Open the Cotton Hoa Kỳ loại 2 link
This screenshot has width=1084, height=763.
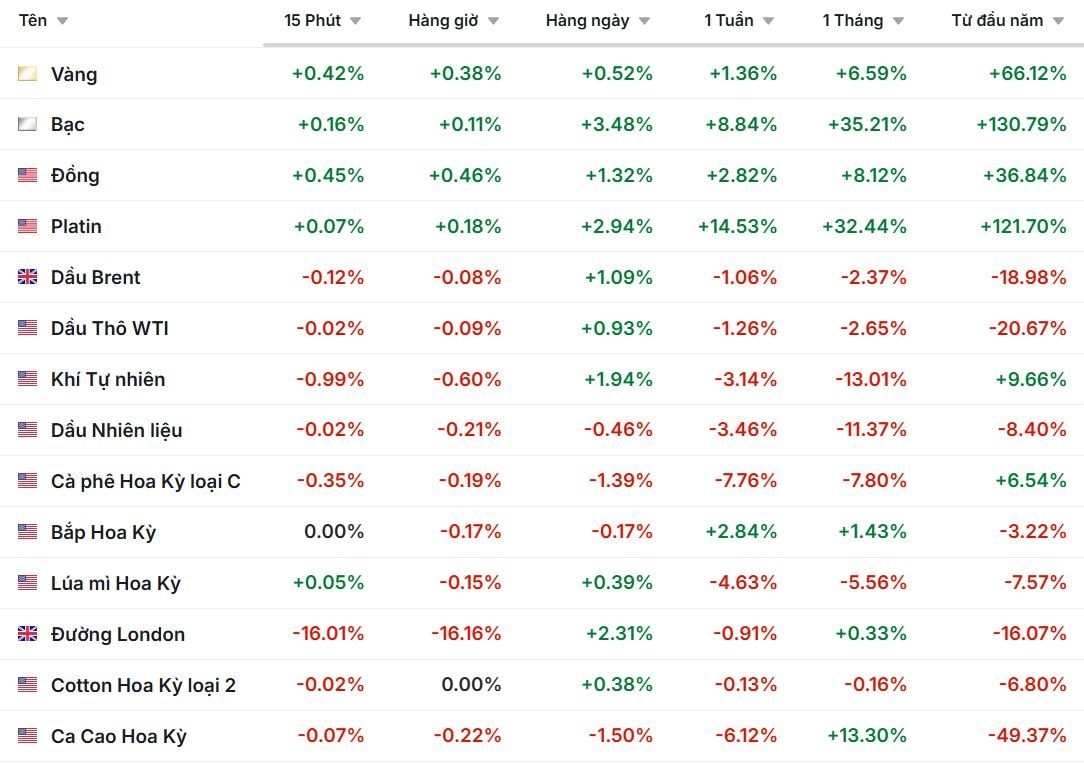(143, 686)
